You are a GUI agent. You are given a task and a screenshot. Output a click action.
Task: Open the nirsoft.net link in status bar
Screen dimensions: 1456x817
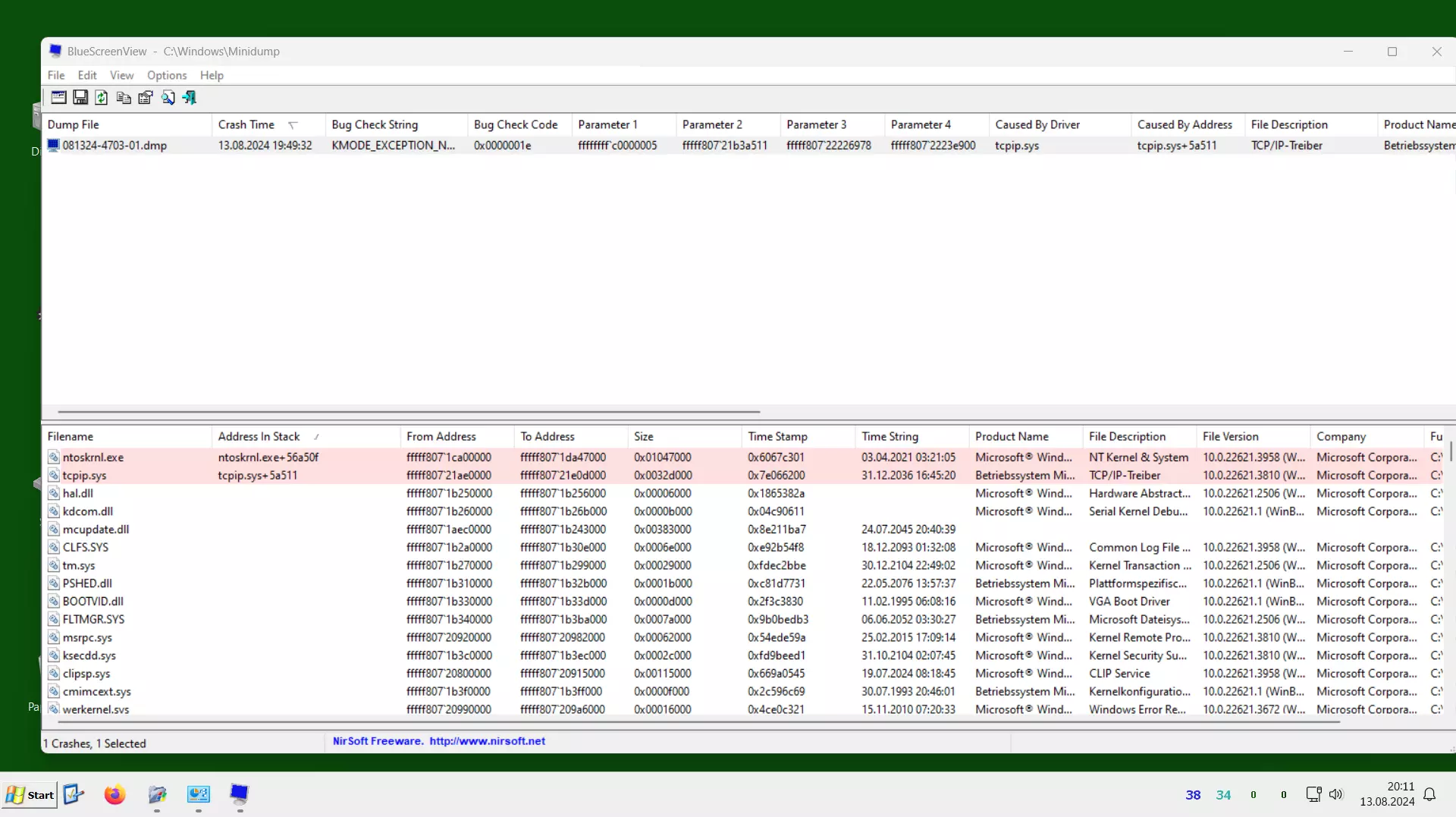click(x=487, y=741)
